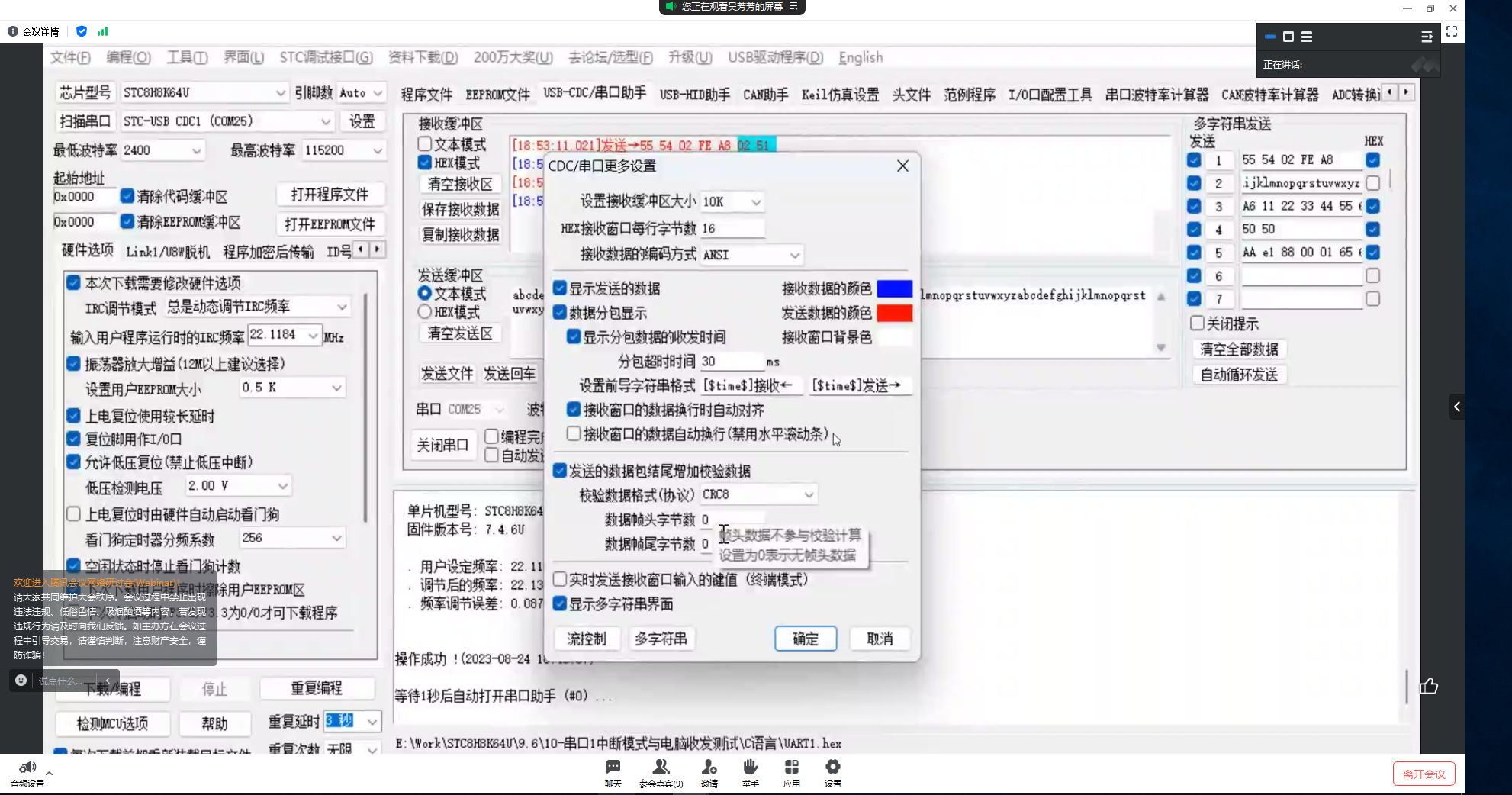
Task: Click the Invite icon in meeting toolbar
Action: [709, 768]
